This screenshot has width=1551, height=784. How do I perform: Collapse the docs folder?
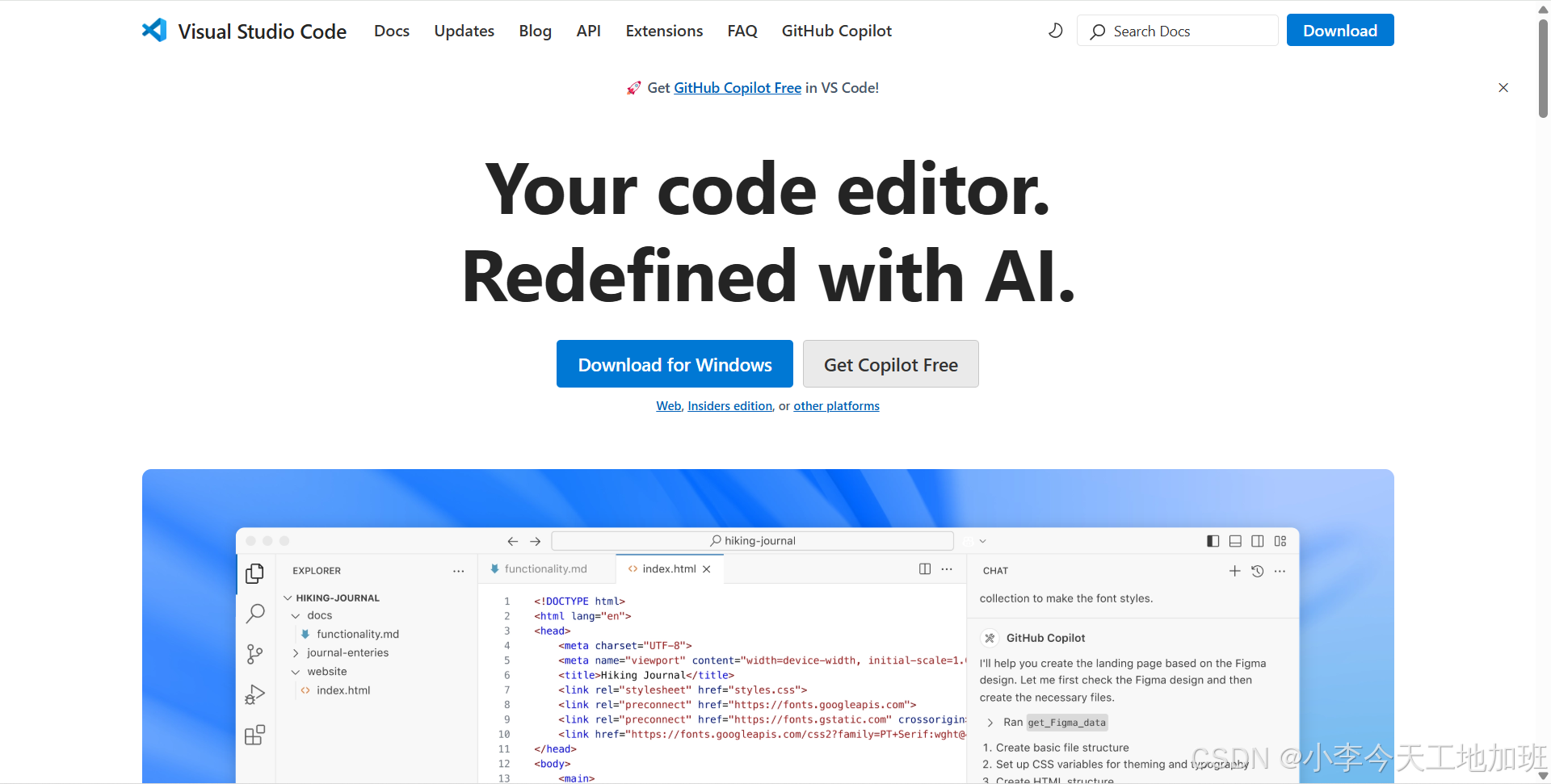296,616
